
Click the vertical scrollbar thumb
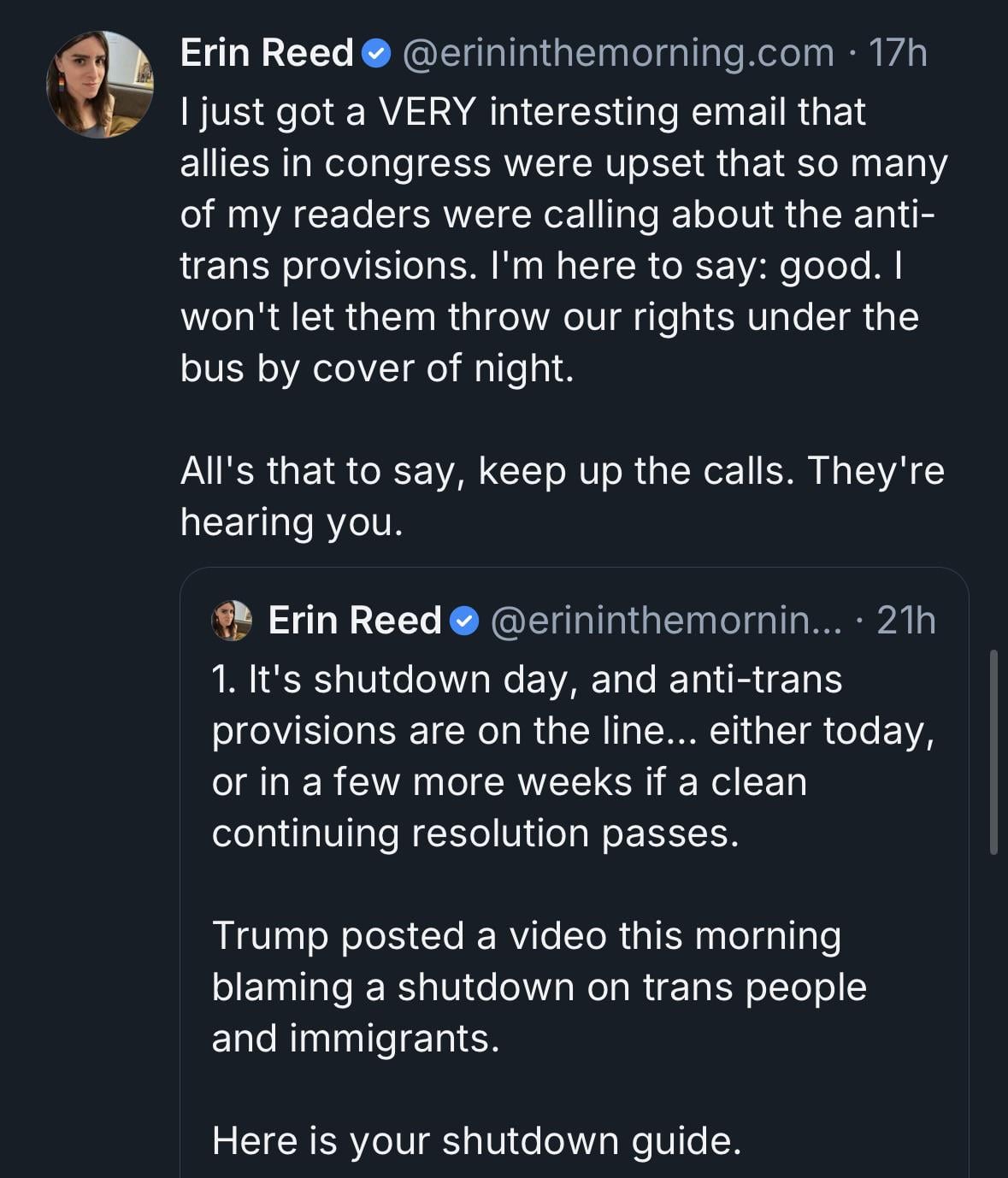(993, 752)
